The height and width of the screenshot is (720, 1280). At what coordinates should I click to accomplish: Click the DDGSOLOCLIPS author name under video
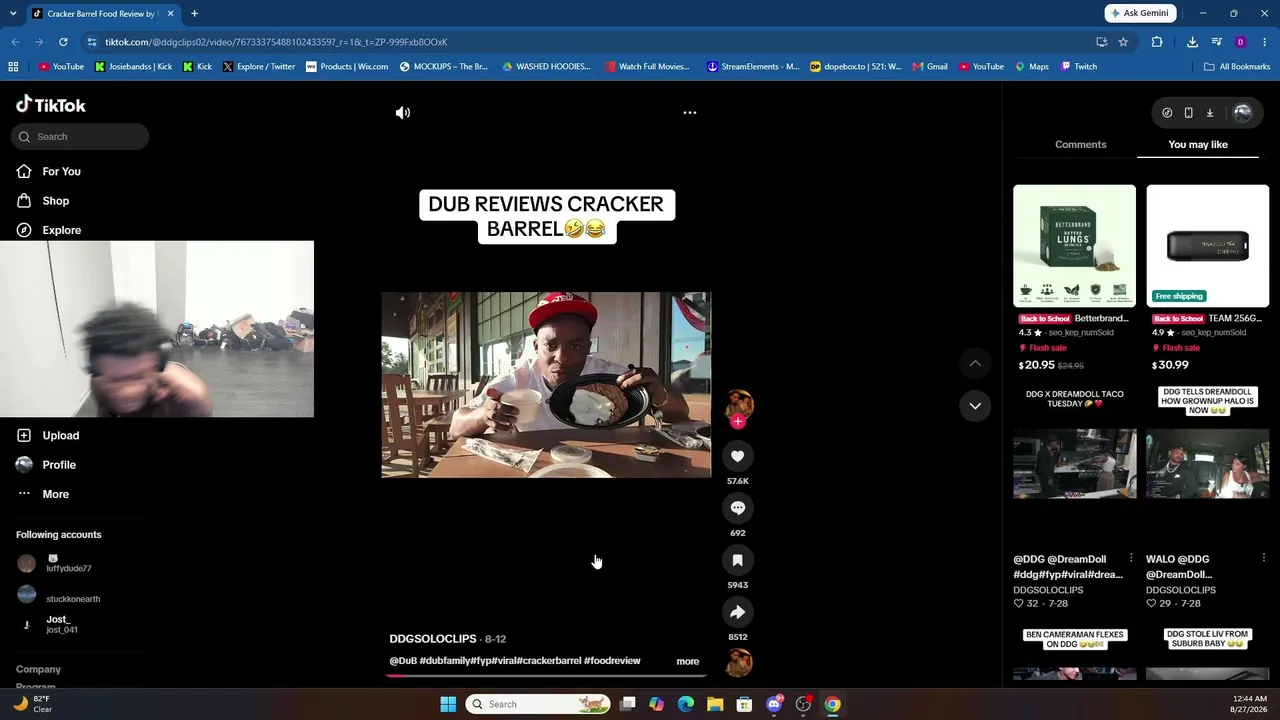[433, 639]
